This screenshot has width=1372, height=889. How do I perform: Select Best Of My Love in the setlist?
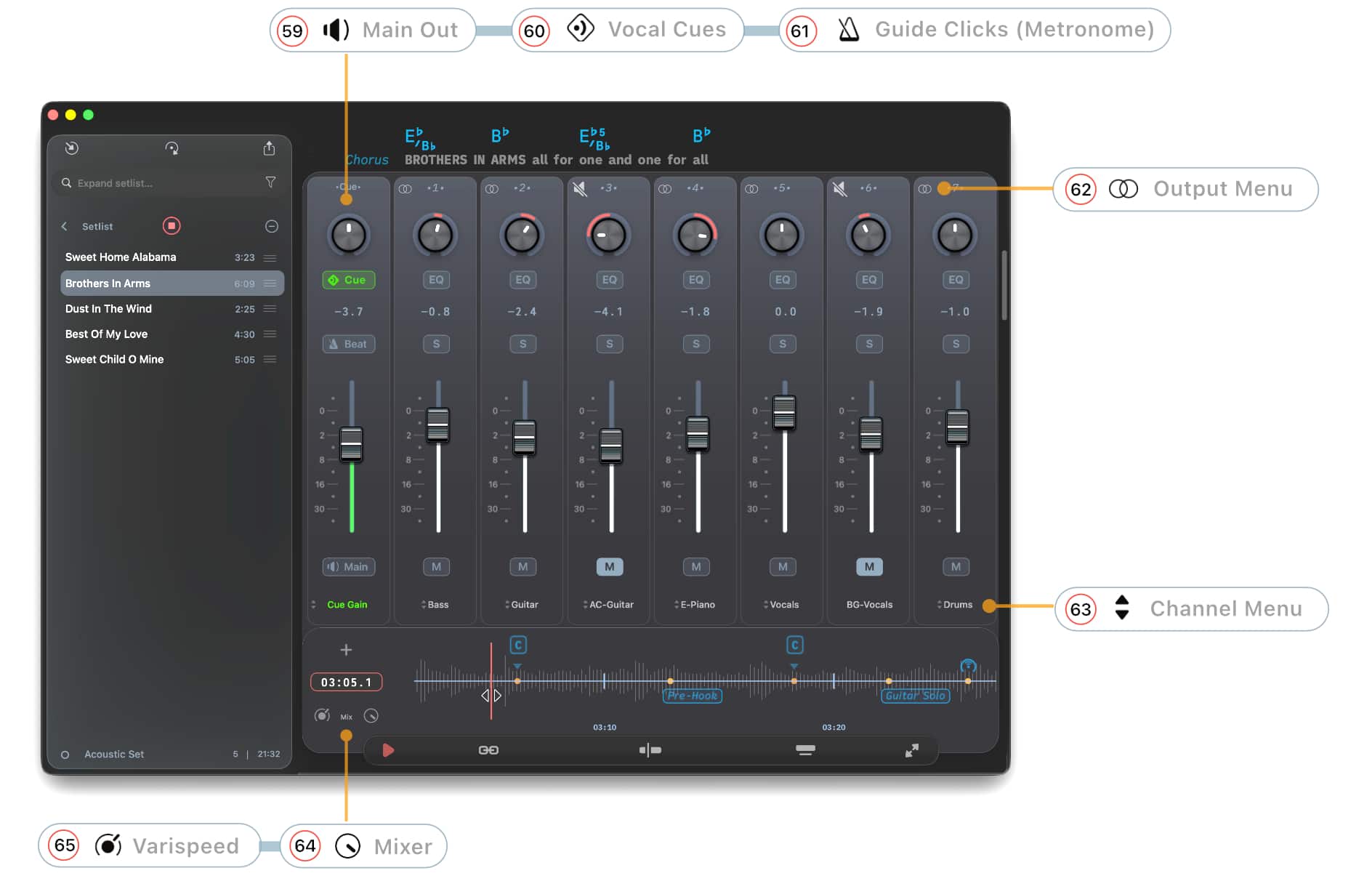171,334
